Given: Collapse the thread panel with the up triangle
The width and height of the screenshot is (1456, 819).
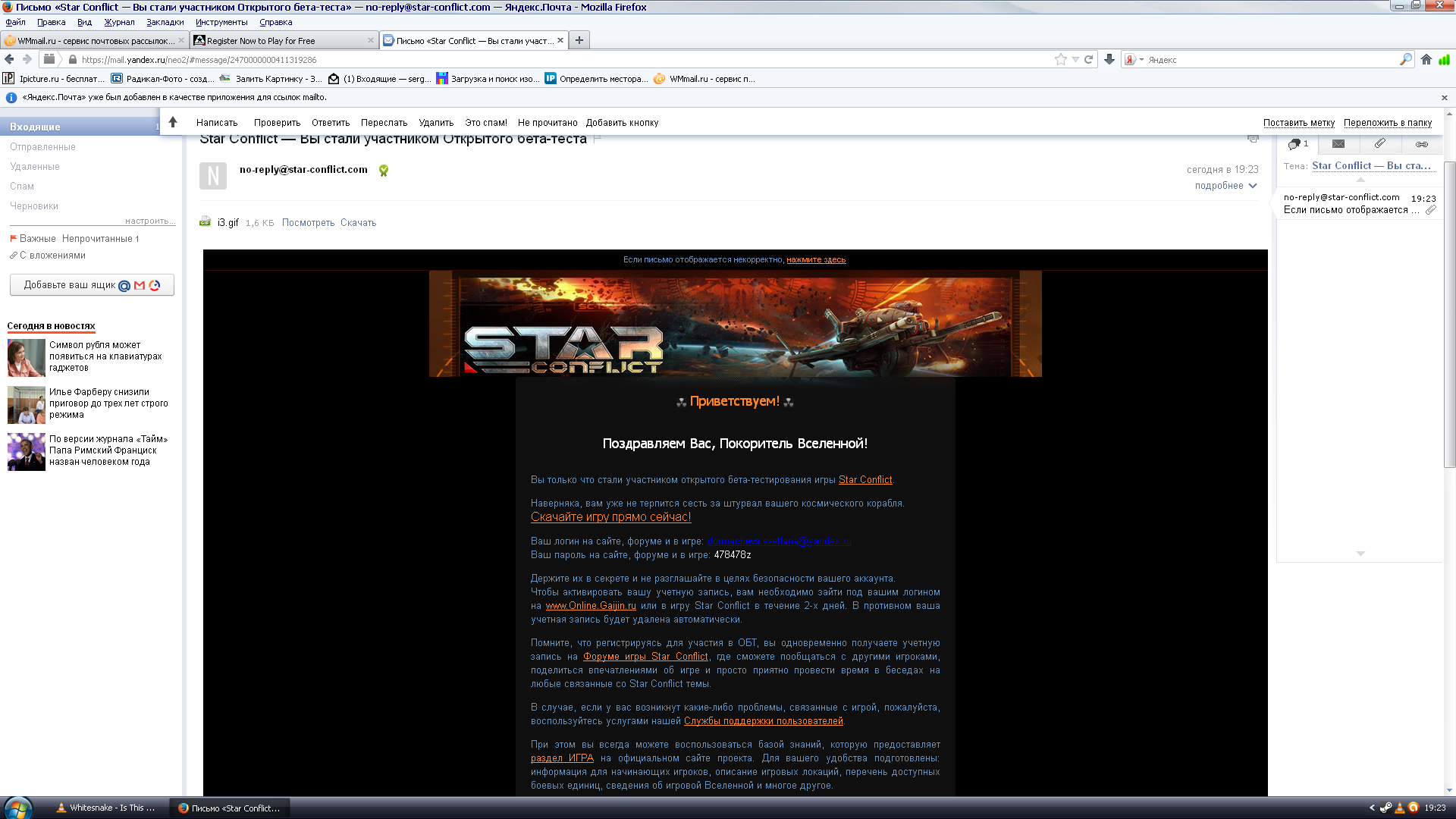Looking at the screenshot, I should 1360,180.
